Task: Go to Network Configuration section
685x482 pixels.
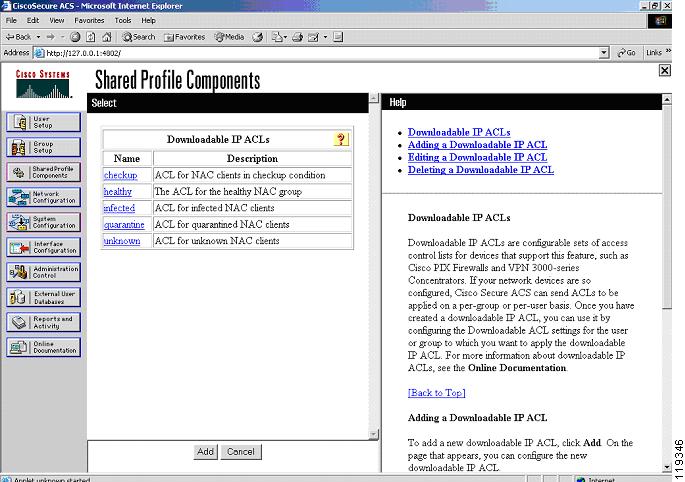Action: pyautogui.click(x=43, y=197)
